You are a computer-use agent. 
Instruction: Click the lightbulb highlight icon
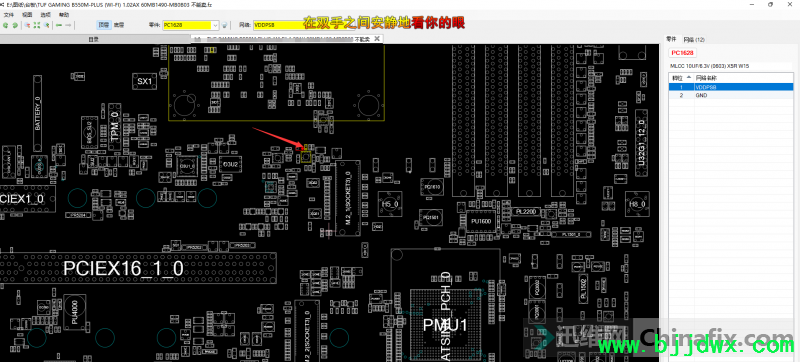click(x=224, y=25)
